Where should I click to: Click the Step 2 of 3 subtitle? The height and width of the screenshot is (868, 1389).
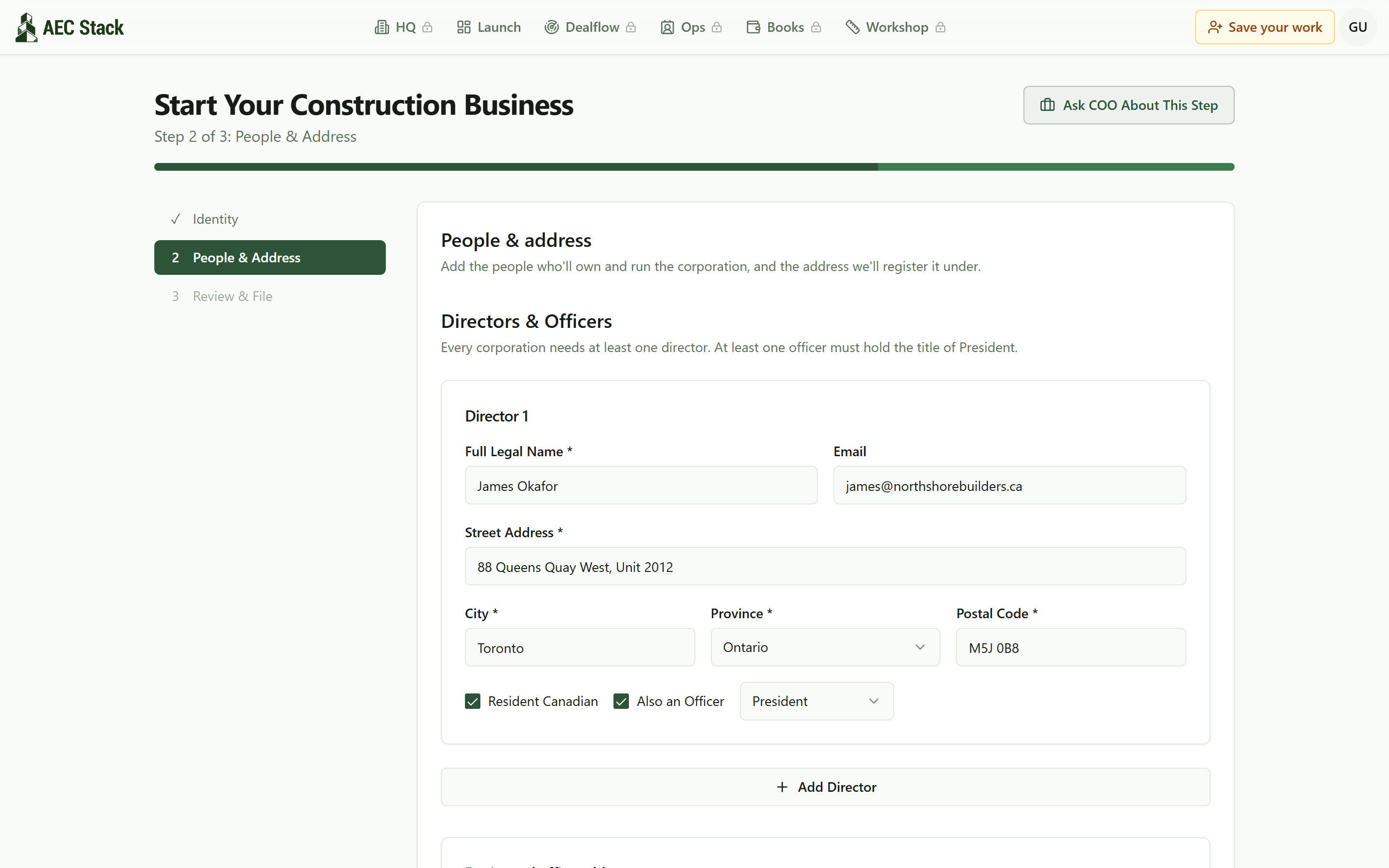256,136
